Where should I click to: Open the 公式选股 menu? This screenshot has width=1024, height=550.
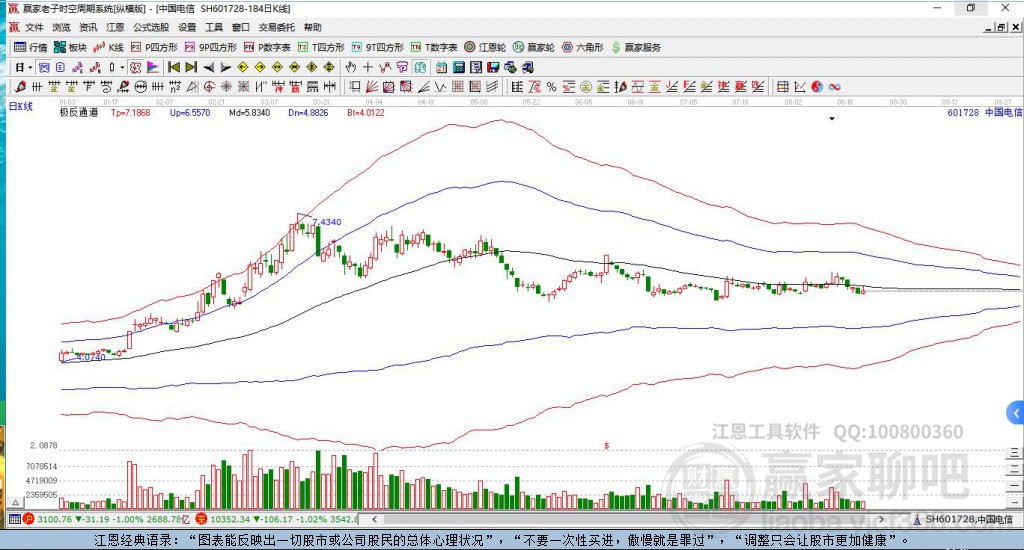click(150, 27)
